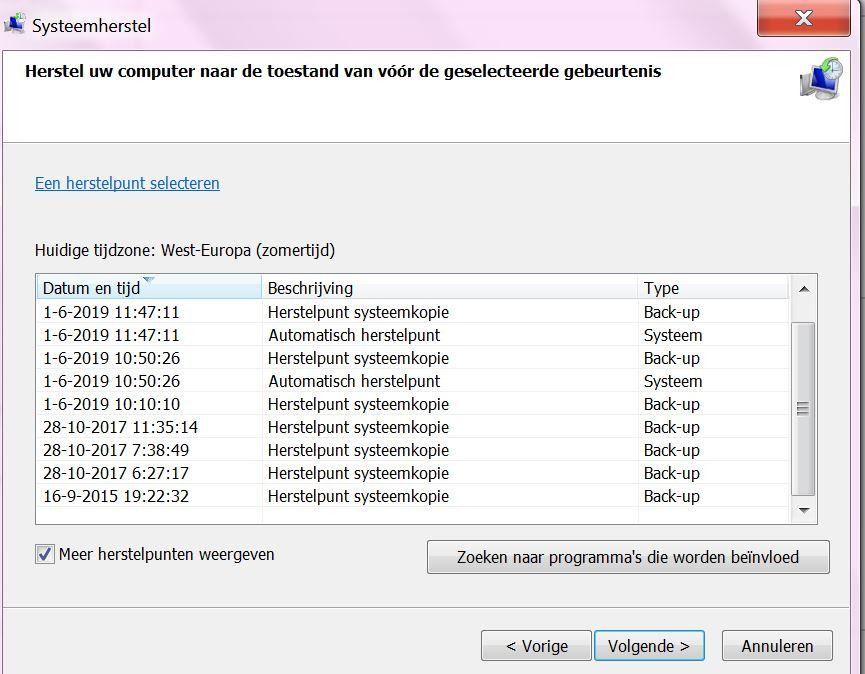Select the 1-6-2019 10:10:10 Herstelpunt systeemkopie row
This screenshot has width=865, height=674.
pos(413,404)
